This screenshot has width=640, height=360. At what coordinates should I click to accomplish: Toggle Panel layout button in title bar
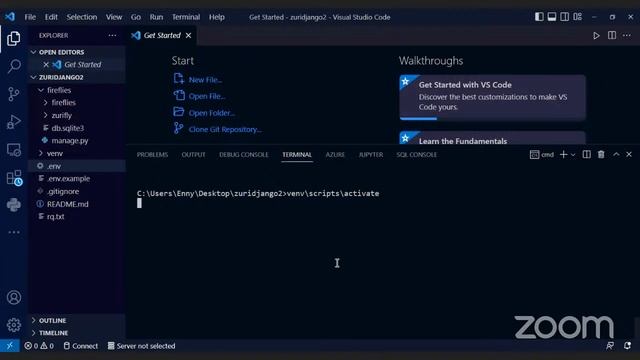[552, 17]
